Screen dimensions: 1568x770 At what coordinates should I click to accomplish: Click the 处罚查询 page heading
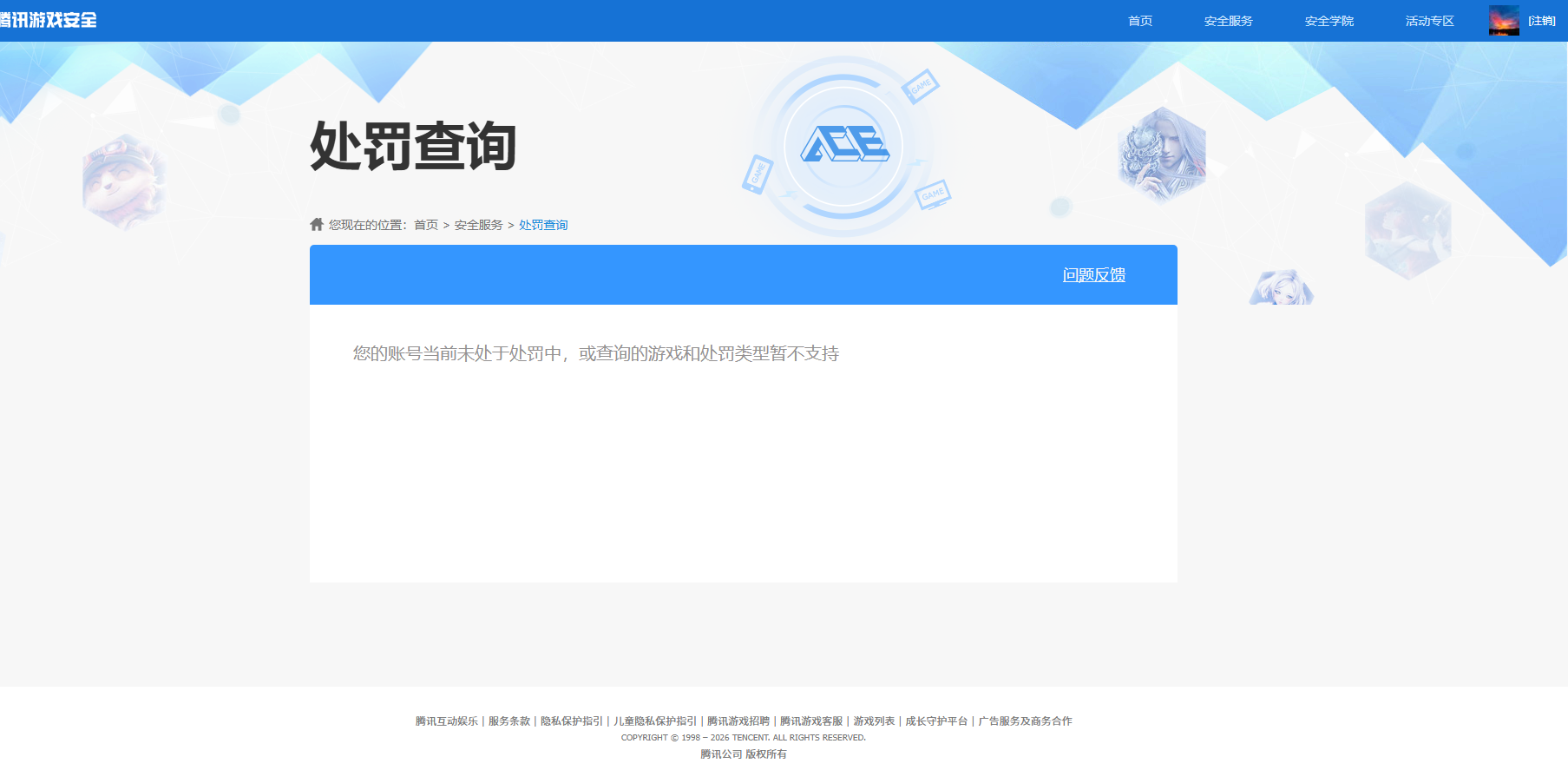click(x=413, y=146)
